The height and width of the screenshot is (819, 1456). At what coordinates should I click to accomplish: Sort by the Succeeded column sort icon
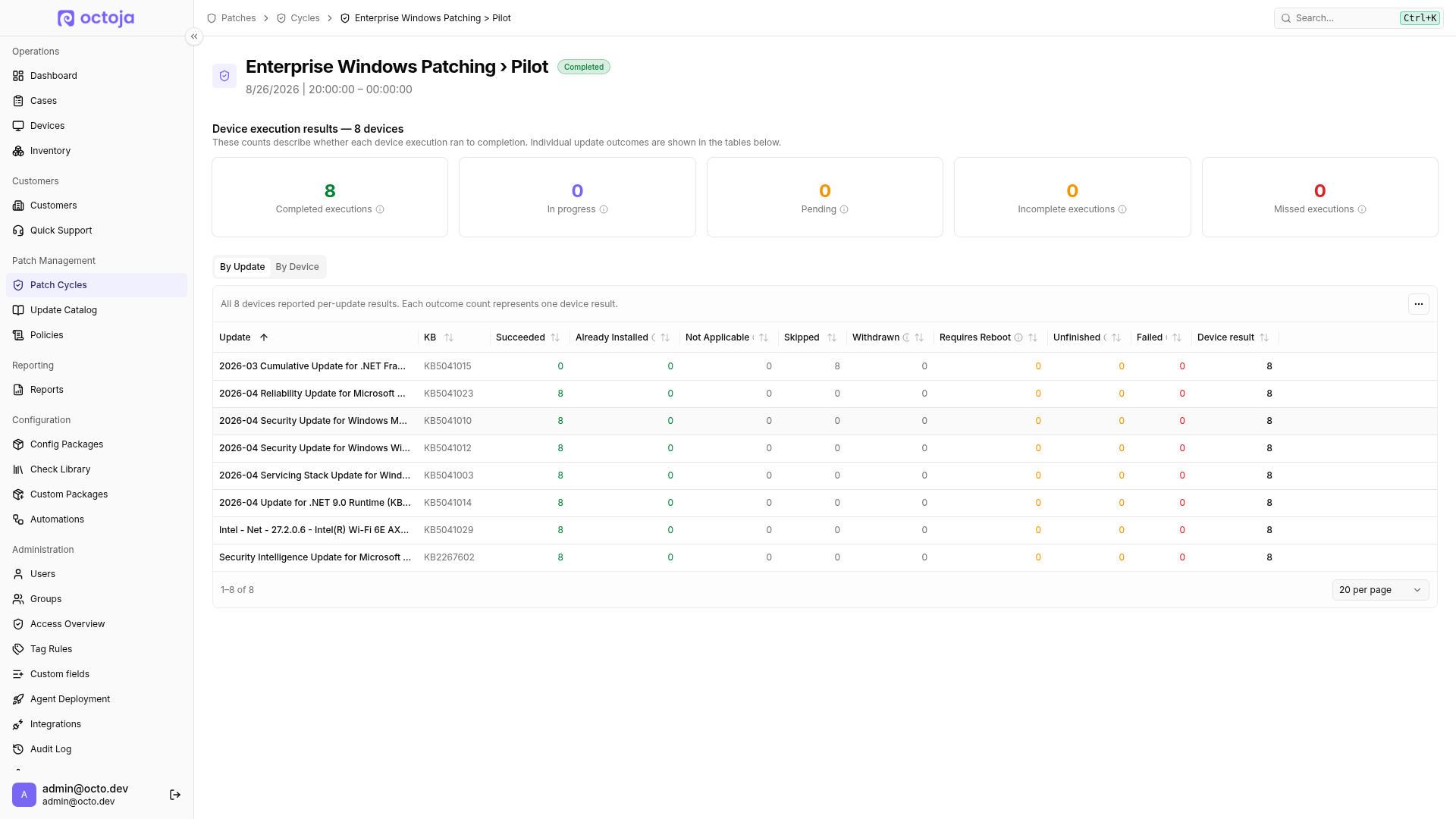[x=555, y=337]
